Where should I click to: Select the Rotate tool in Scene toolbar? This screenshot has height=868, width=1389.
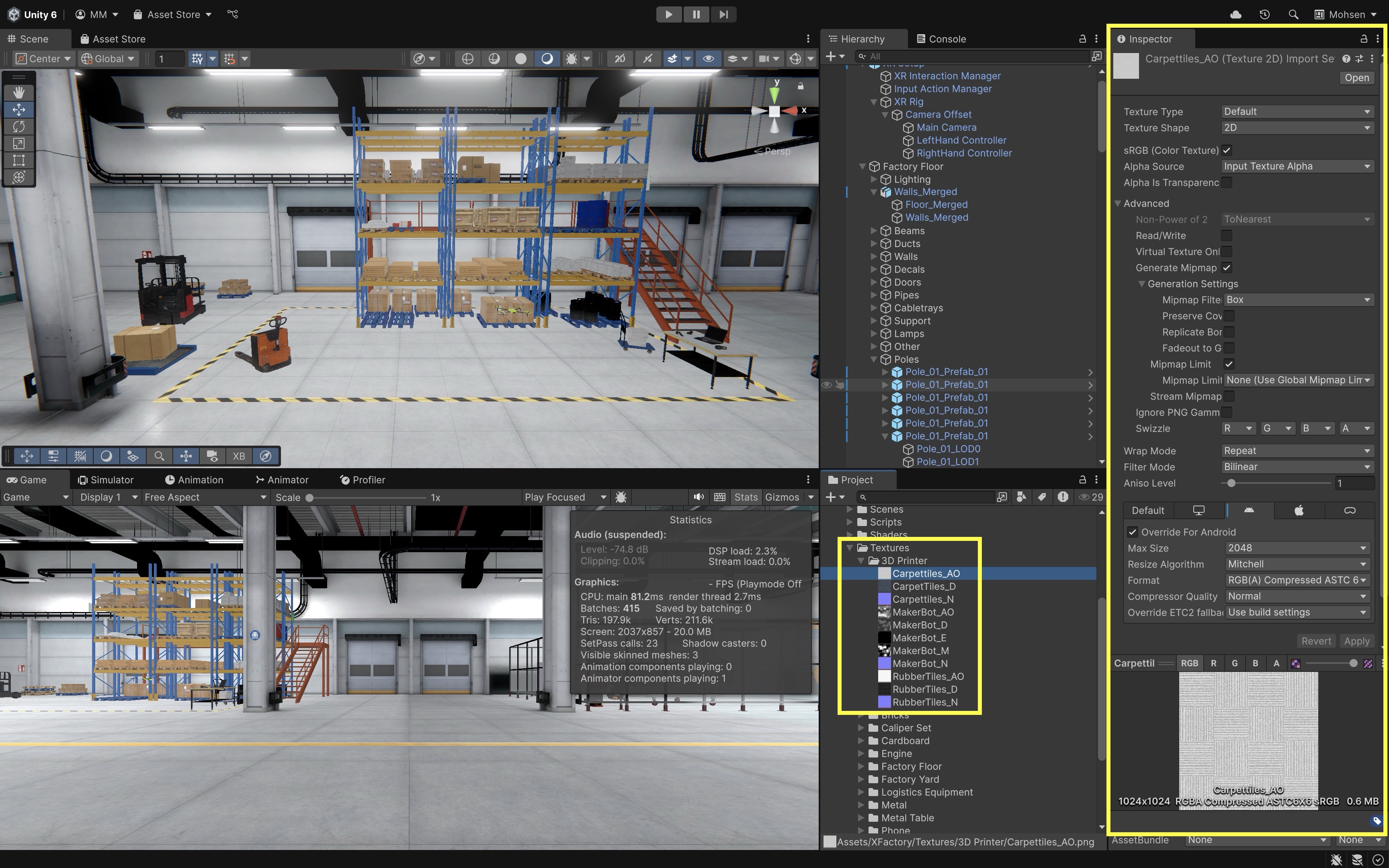pos(19,126)
